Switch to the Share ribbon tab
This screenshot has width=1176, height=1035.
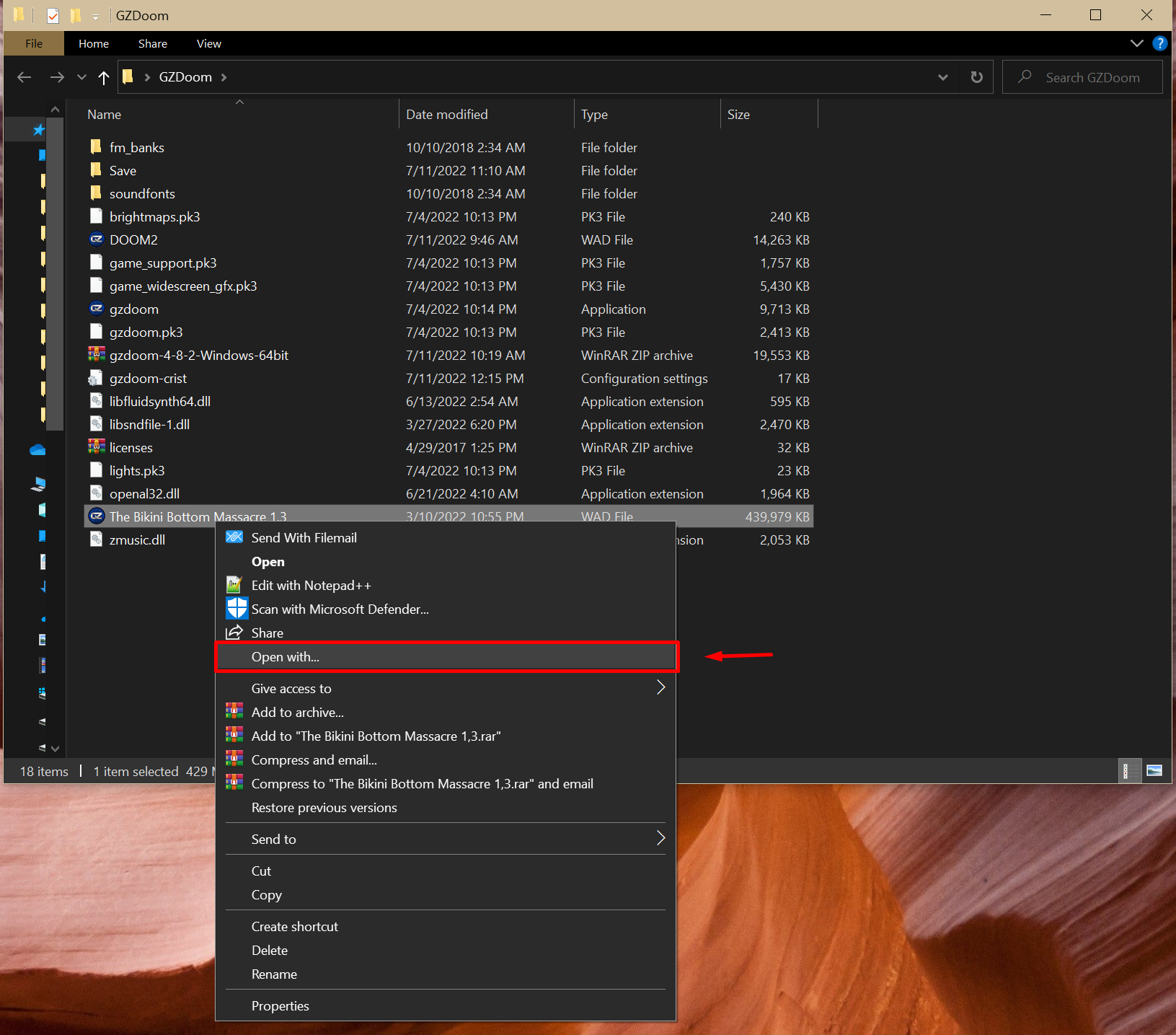pos(153,43)
